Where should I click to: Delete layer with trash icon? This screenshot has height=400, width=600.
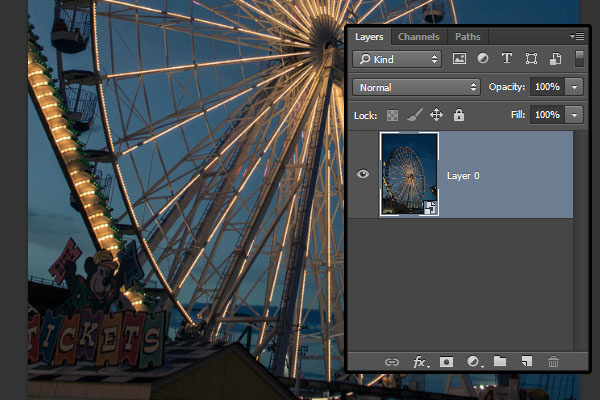(x=553, y=361)
